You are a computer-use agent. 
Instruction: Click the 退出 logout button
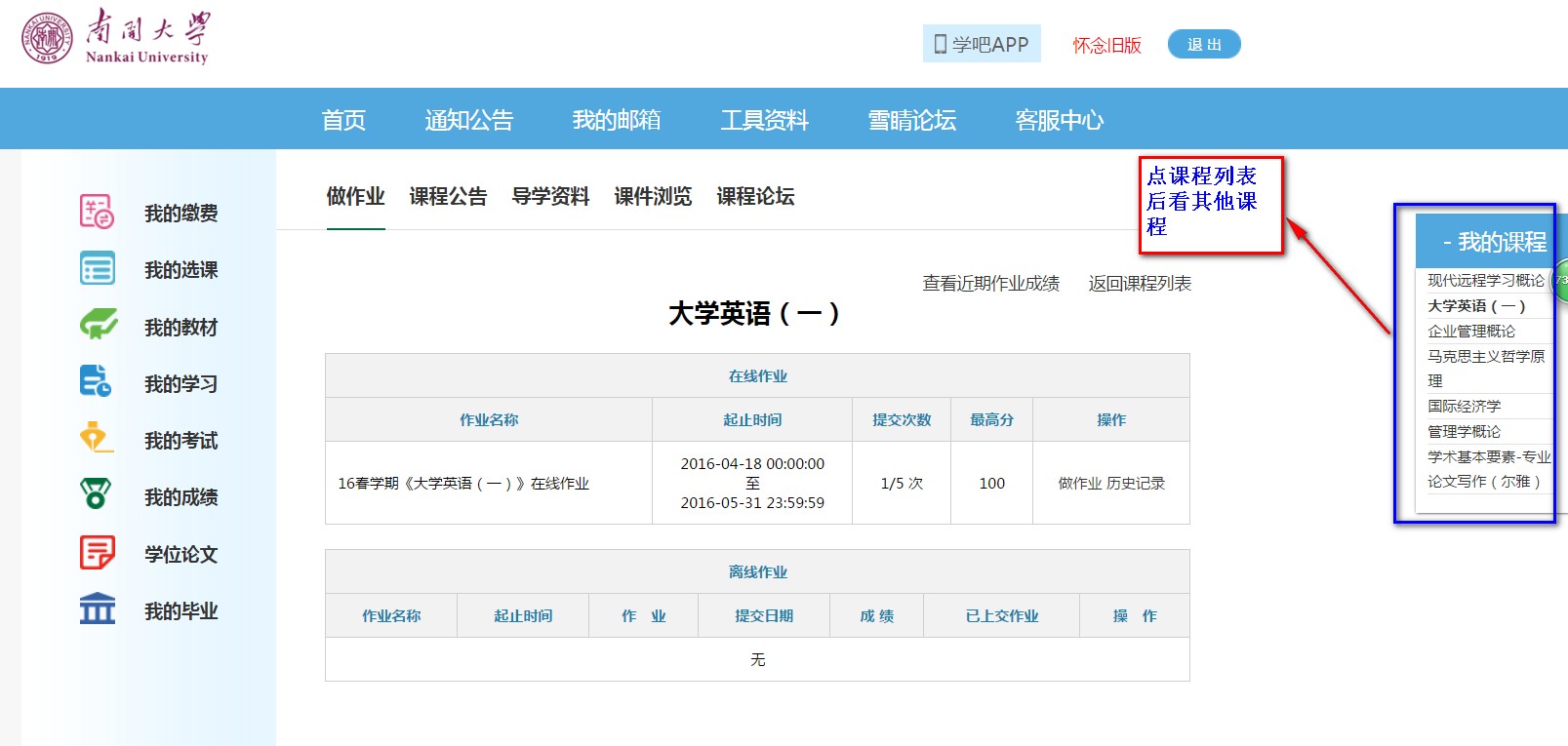pos(1203,44)
